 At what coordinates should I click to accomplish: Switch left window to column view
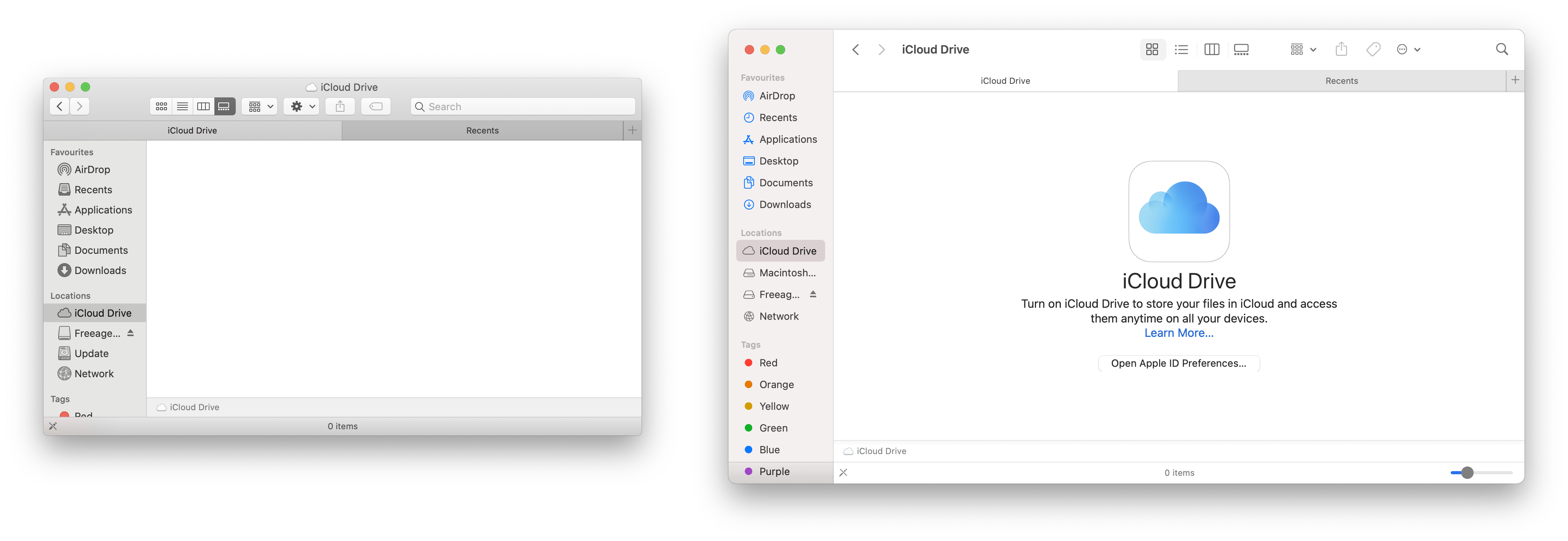coord(203,106)
